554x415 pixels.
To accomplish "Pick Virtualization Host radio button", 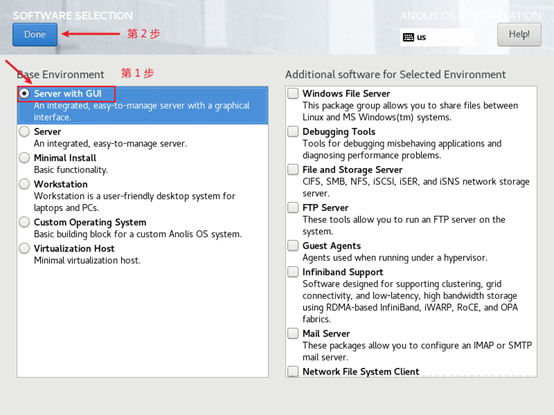I will [x=24, y=248].
